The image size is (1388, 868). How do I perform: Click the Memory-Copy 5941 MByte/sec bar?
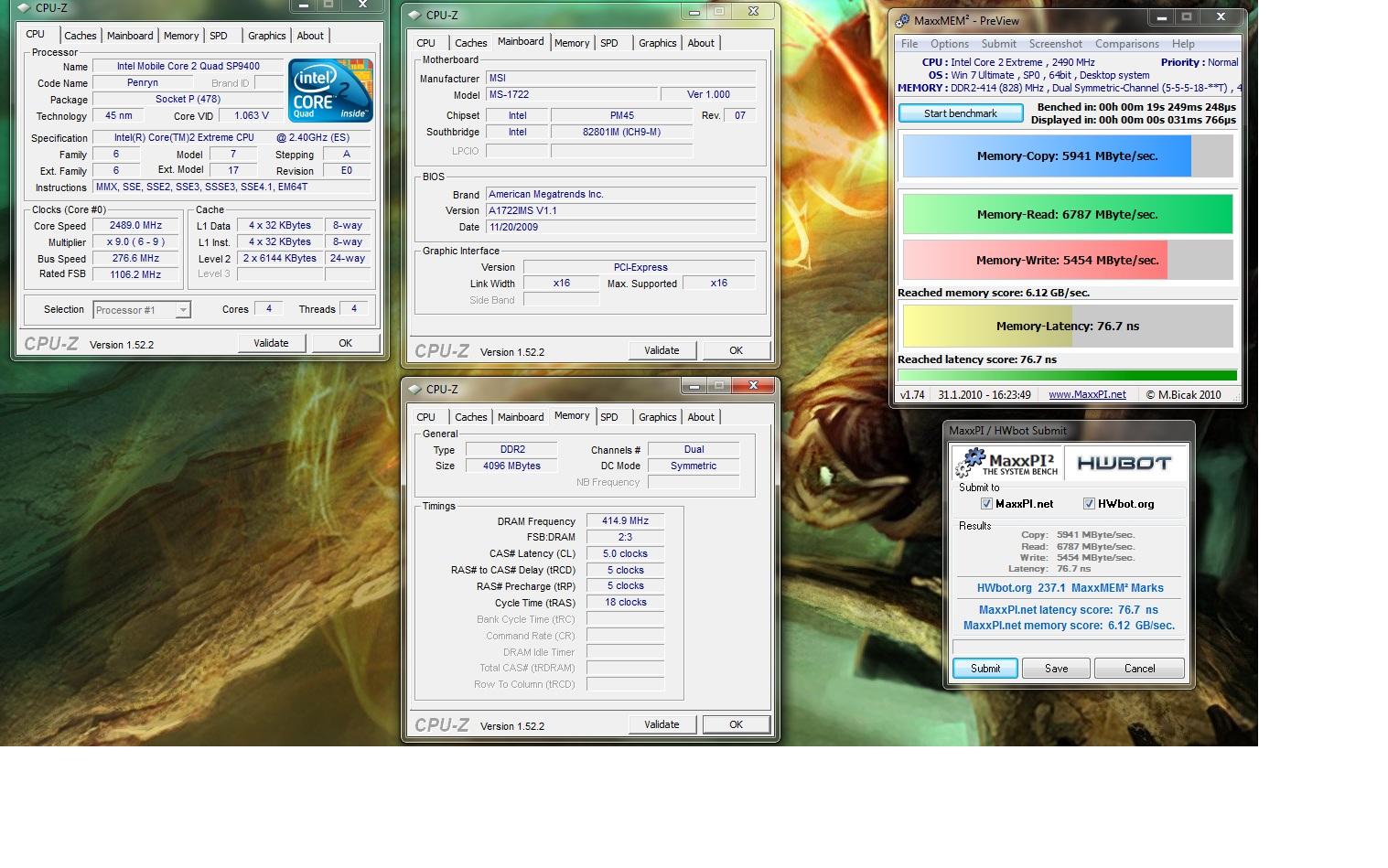[1068, 156]
